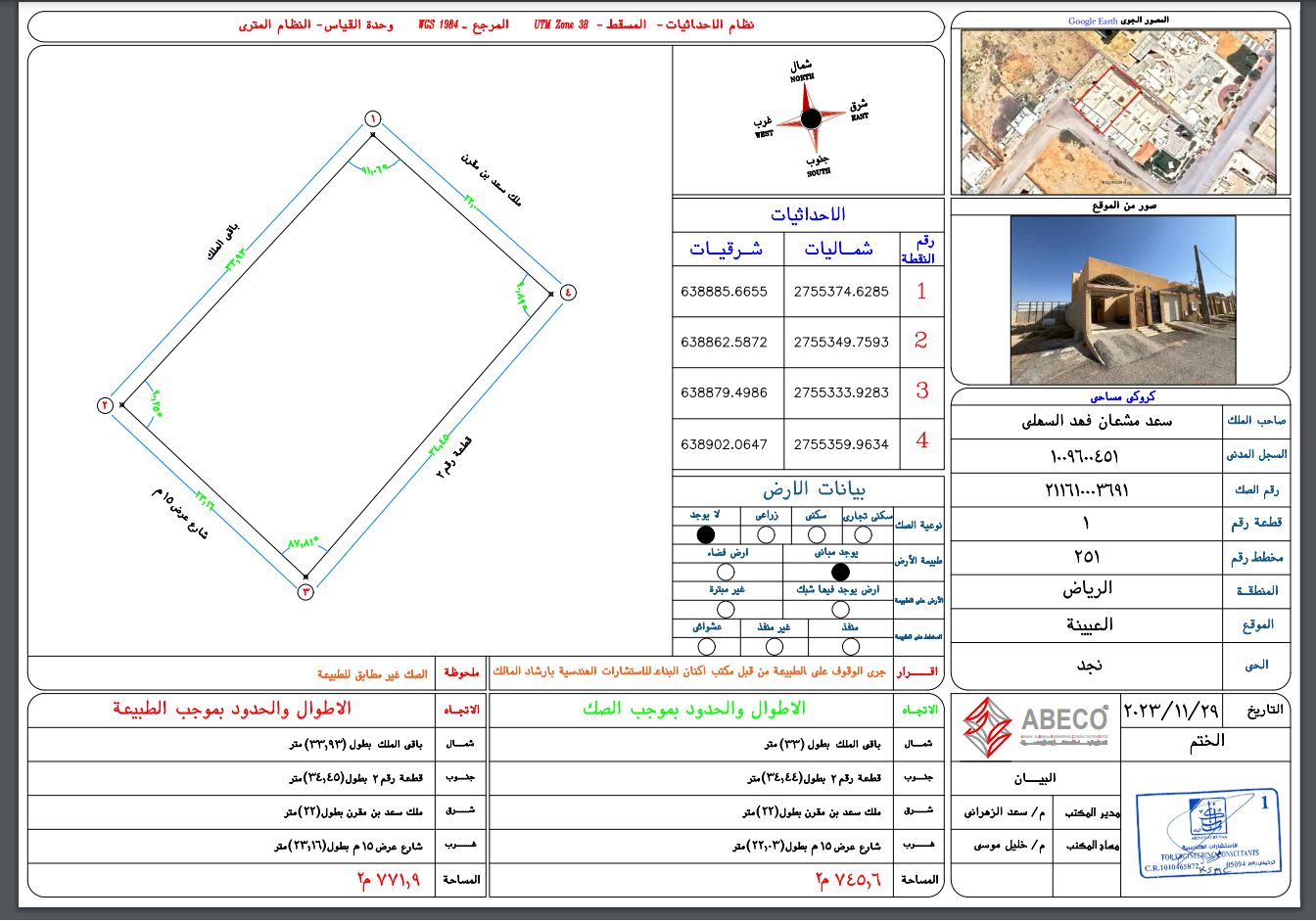The image size is (1316, 921).
Task: Select the 'منفذ' plan radio button
Action: (851, 646)
